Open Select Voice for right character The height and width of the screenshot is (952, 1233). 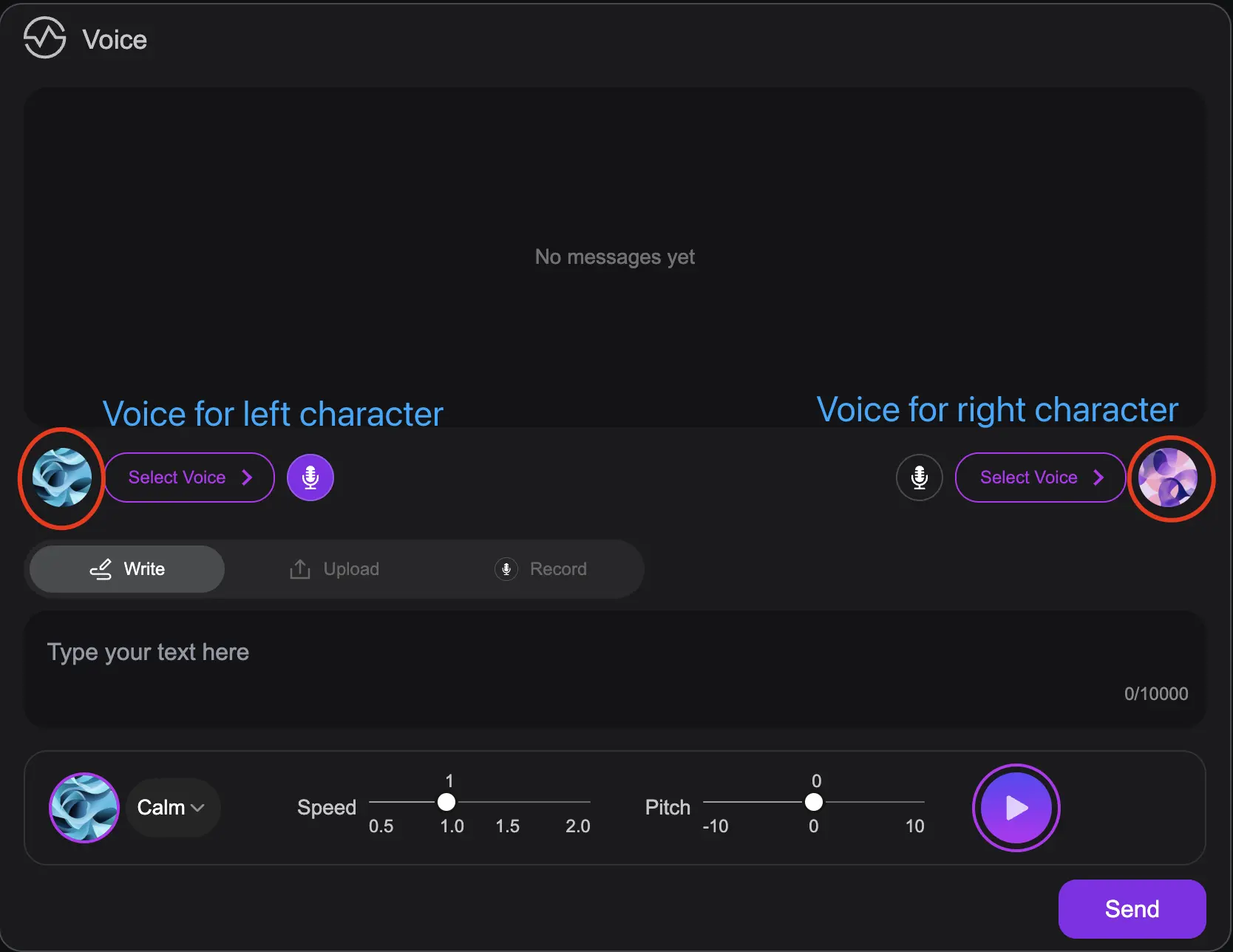(1039, 477)
